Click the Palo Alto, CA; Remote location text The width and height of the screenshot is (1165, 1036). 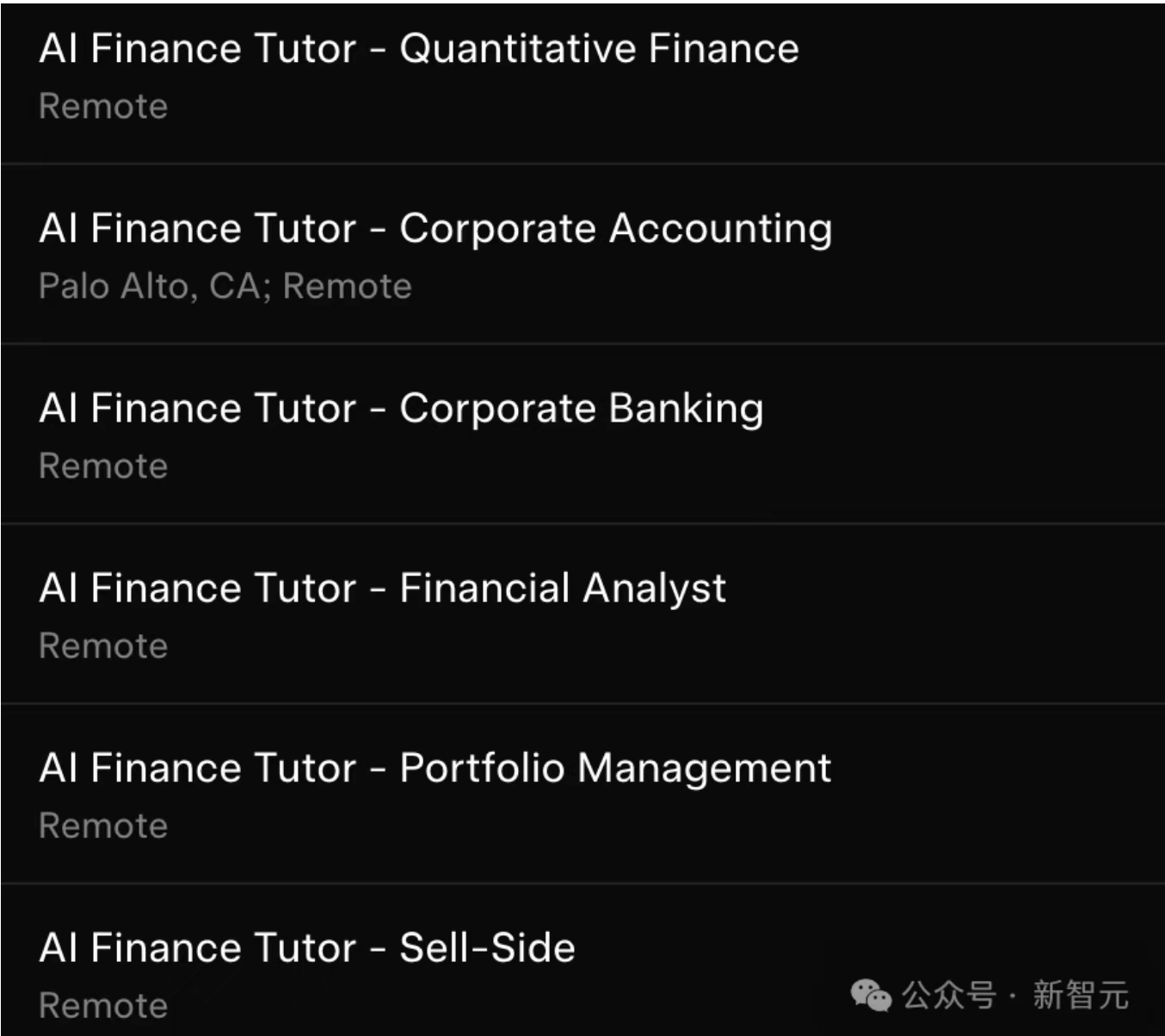(x=225, y=287)
